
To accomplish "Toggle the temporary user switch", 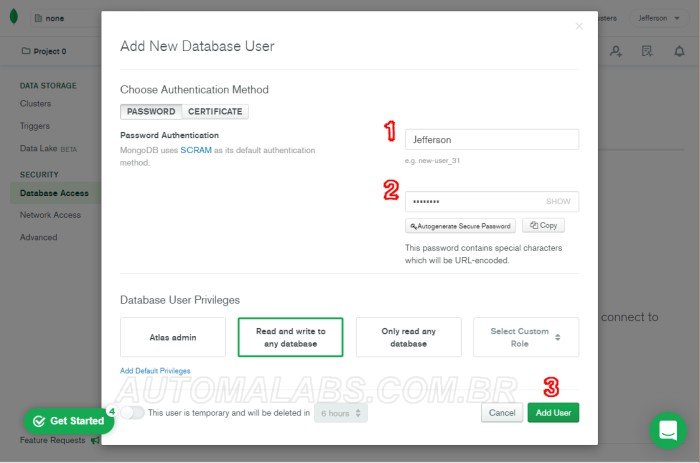I will 132,413.
